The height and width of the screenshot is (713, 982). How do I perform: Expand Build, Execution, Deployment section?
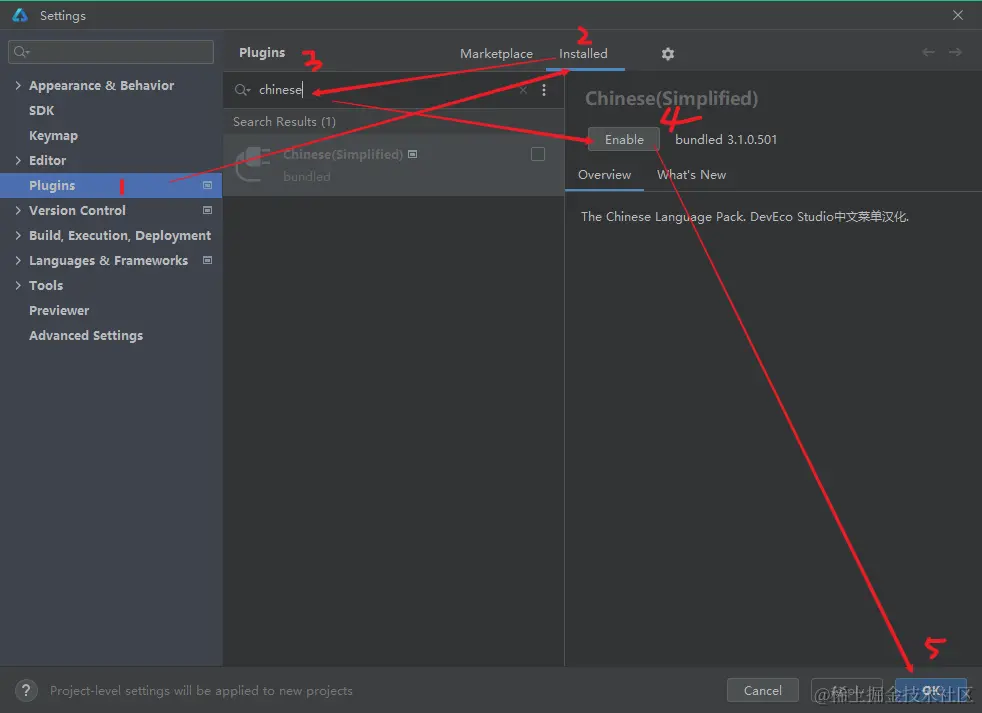[18, 236]
